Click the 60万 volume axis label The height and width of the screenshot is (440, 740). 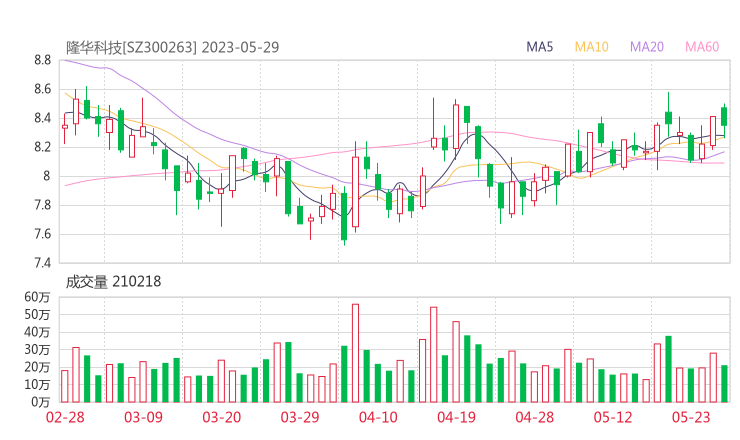(x=37, y=297)
